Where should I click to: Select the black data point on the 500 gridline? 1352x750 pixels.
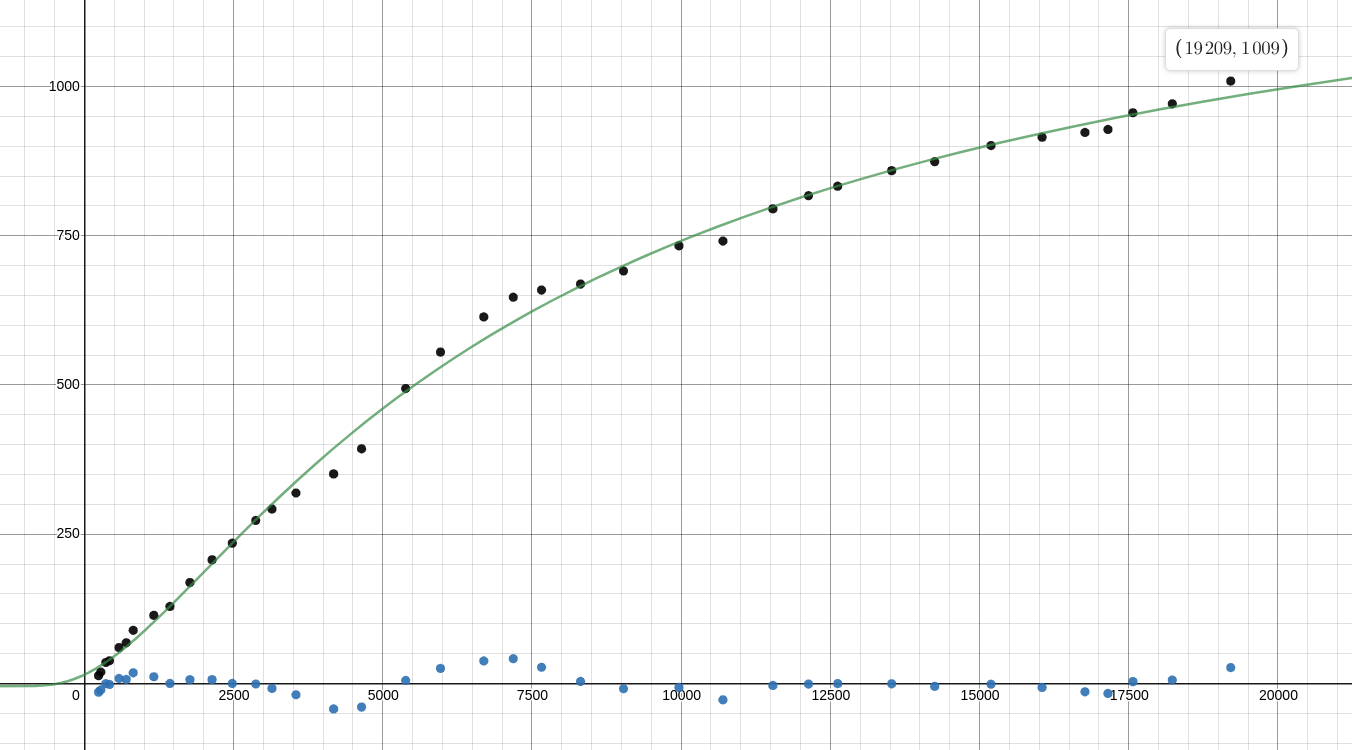pyautogui.click(x=406, y=388)
